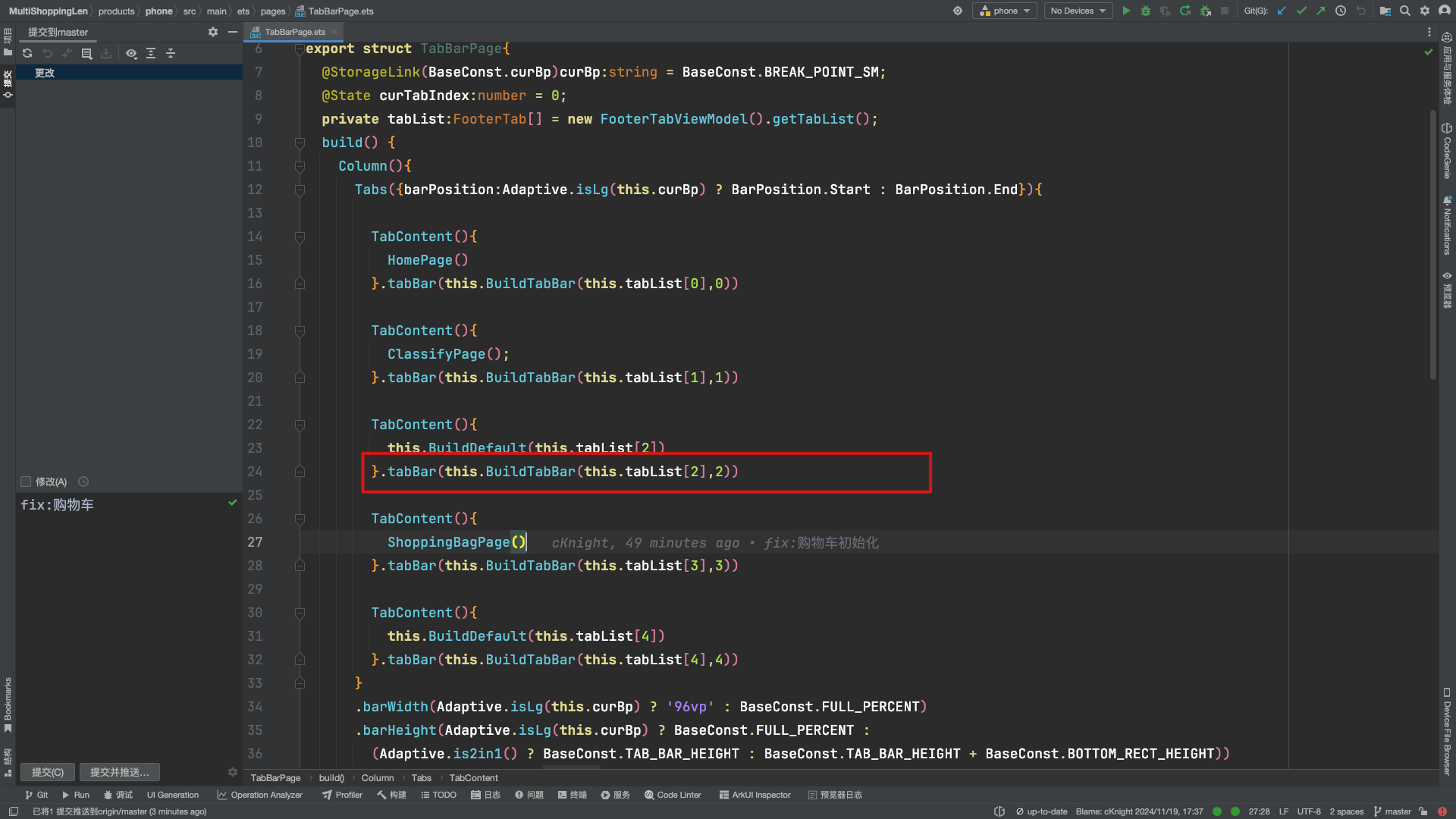Click the 提交(C) commit button
The width and height of the screenshot is (1456, 819).
[x=47, y=772]
